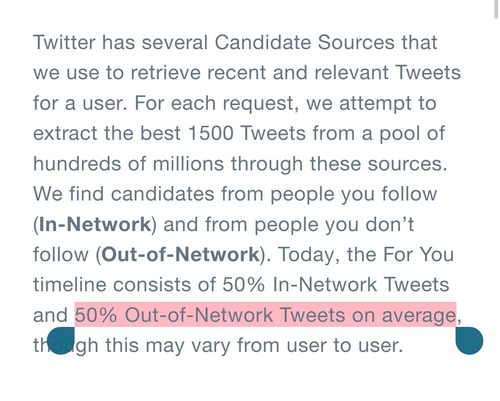Click the number 1500 in the paragraph

point(211,133)
